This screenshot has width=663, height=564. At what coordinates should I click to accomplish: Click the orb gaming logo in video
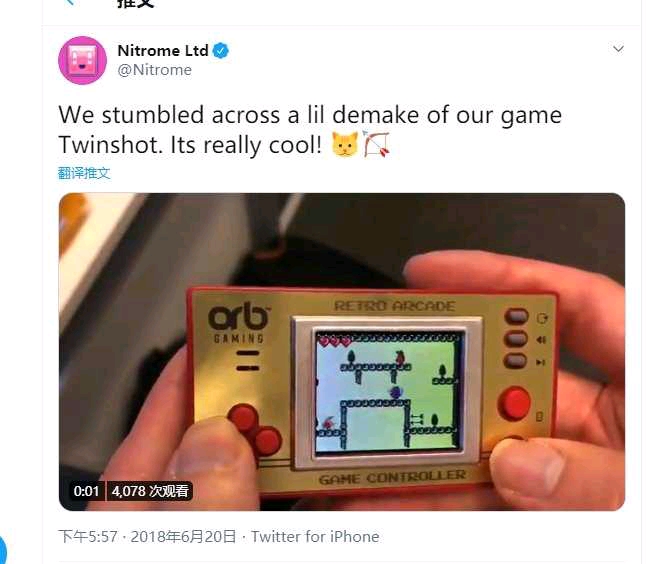(x=239, y=323)
